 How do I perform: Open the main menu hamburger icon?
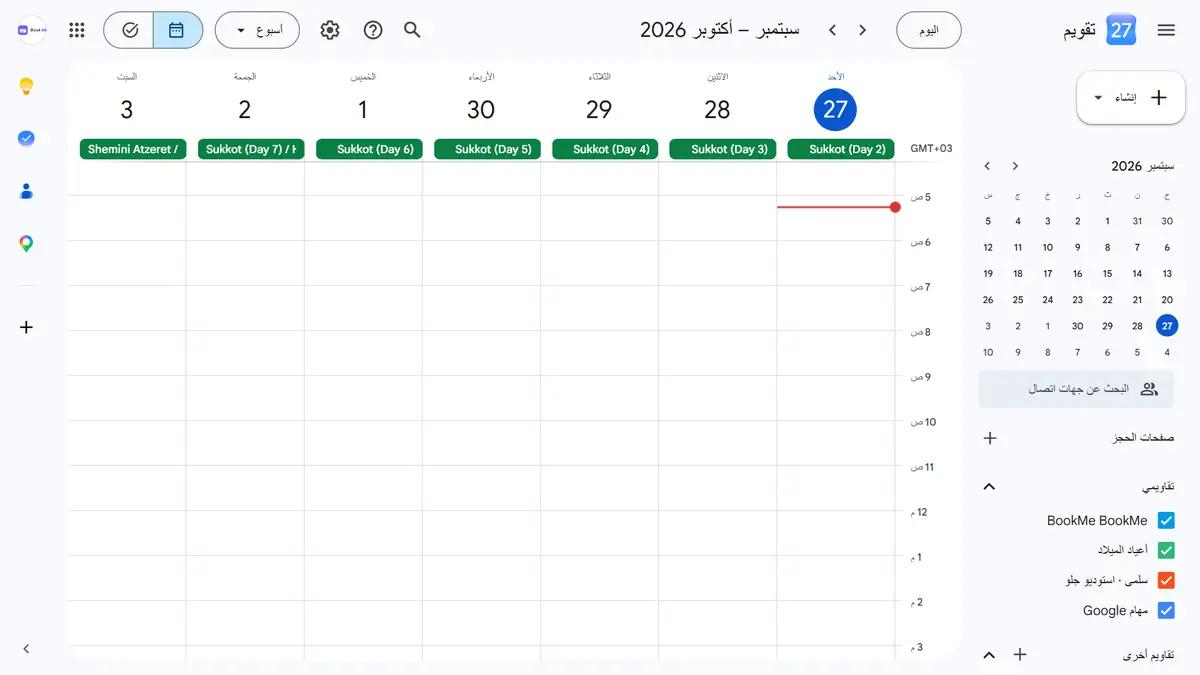click(x=1166, y=30)
